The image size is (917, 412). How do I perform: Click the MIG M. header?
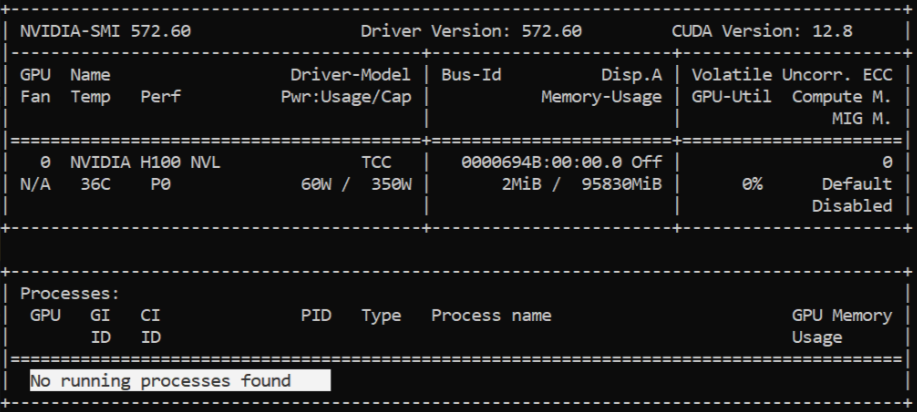tap(861, 119)
